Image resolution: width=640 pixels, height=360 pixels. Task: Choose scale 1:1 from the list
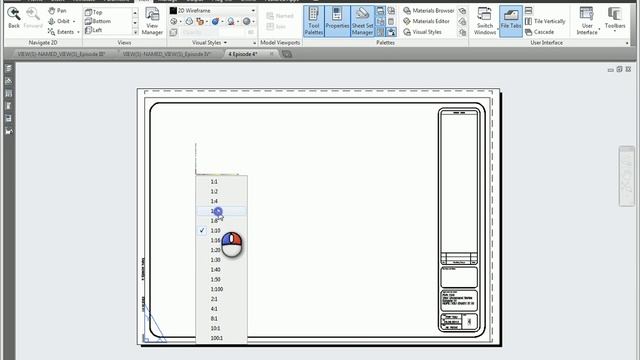[222, 182]
